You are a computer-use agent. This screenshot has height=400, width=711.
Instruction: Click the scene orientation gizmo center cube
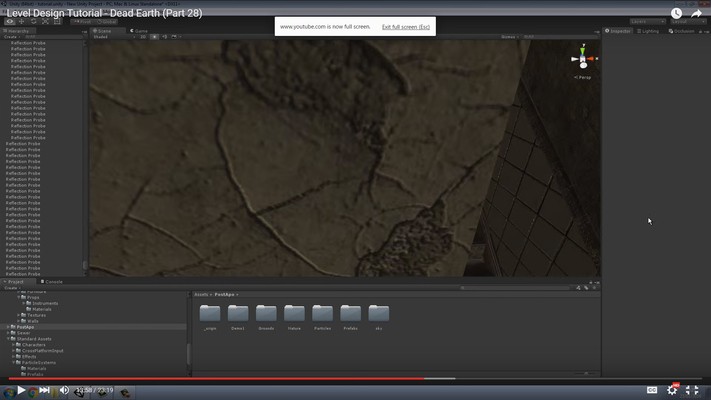[583, 59]
